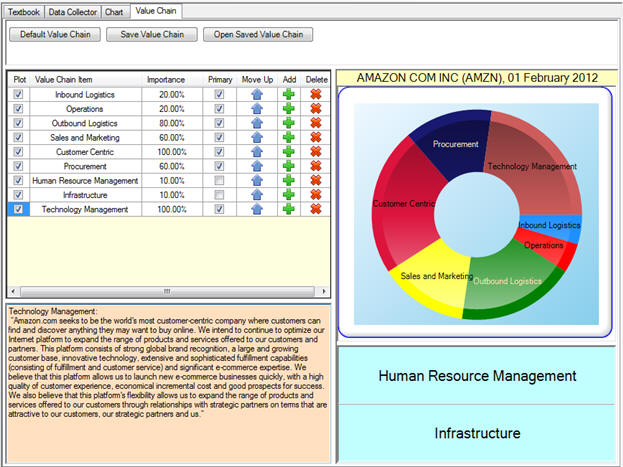Image resolution: width=623 pixels, height=467 pixels.
Task: Add item after Infrastructure row
Action: coord(289,194)
